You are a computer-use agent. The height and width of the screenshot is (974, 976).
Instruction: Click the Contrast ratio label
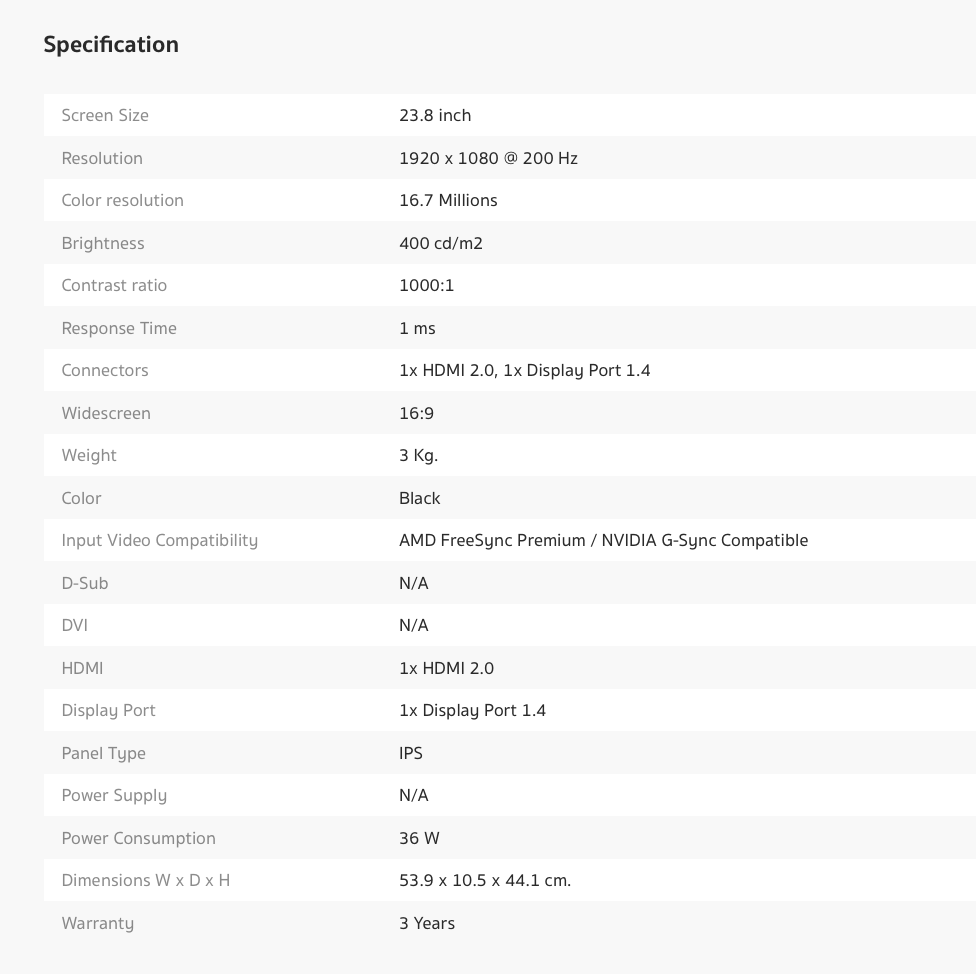click(114, 285)
